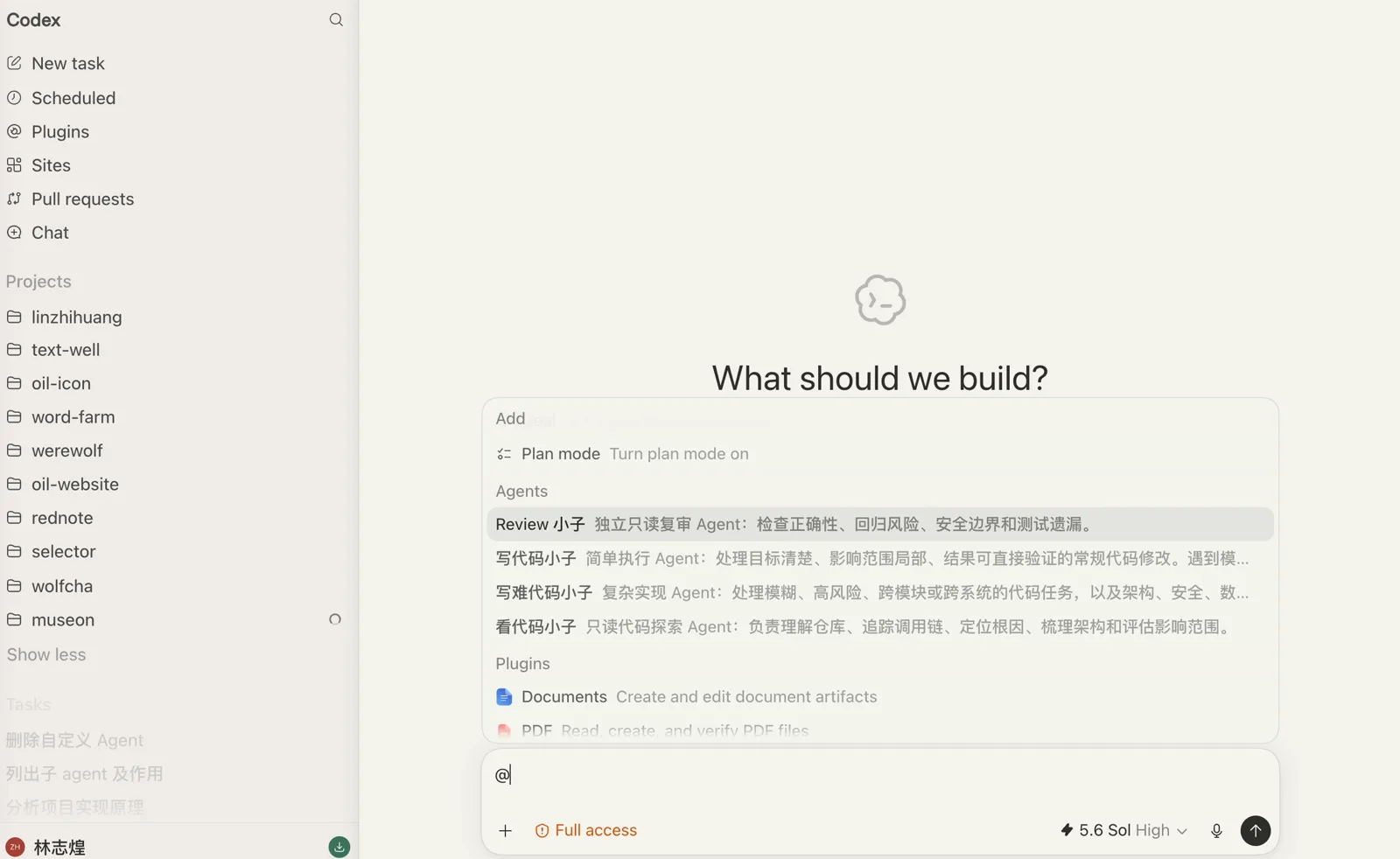Click the green download update icon

pos(339,847)
